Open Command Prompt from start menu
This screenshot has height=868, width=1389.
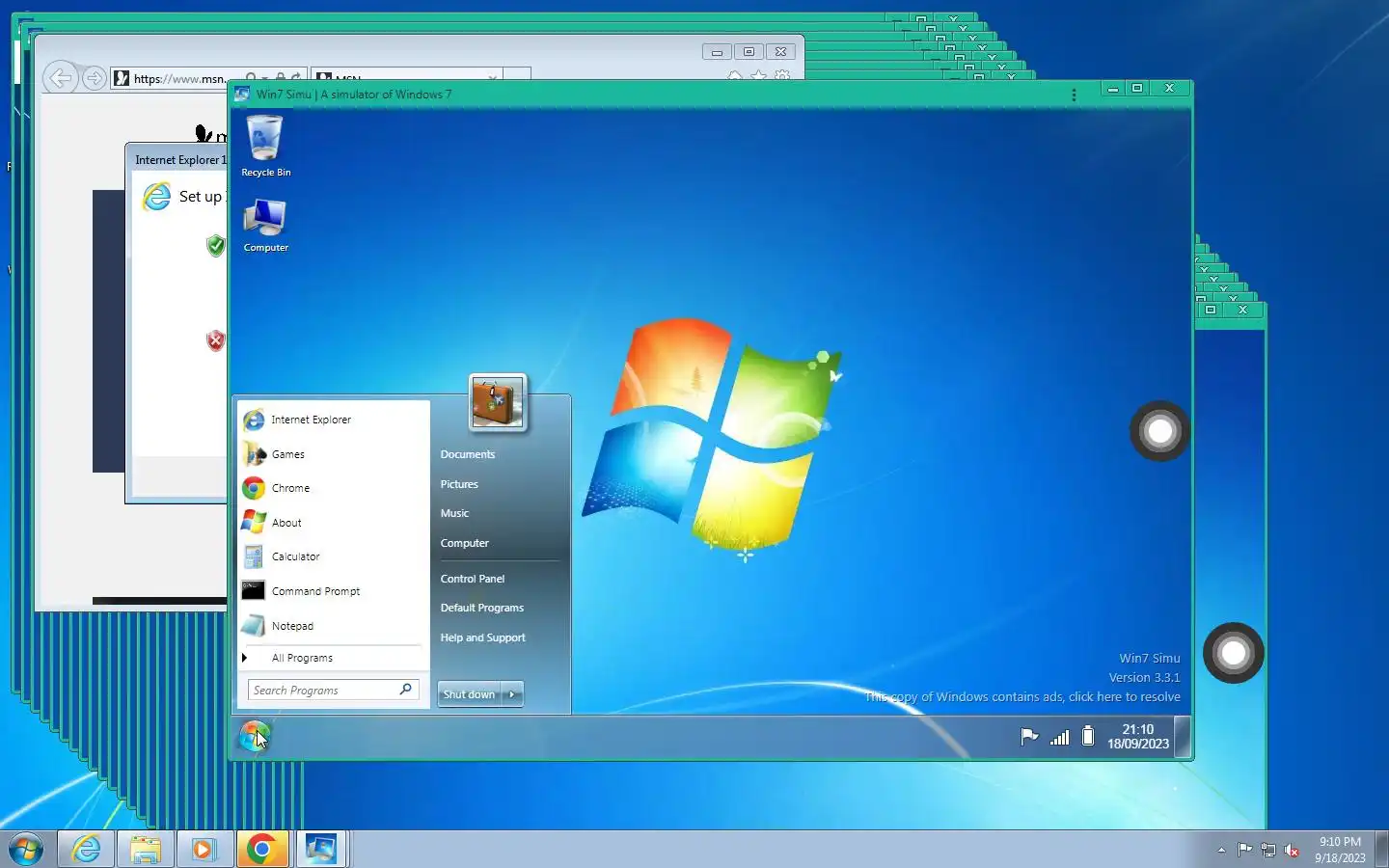[333, 591]
